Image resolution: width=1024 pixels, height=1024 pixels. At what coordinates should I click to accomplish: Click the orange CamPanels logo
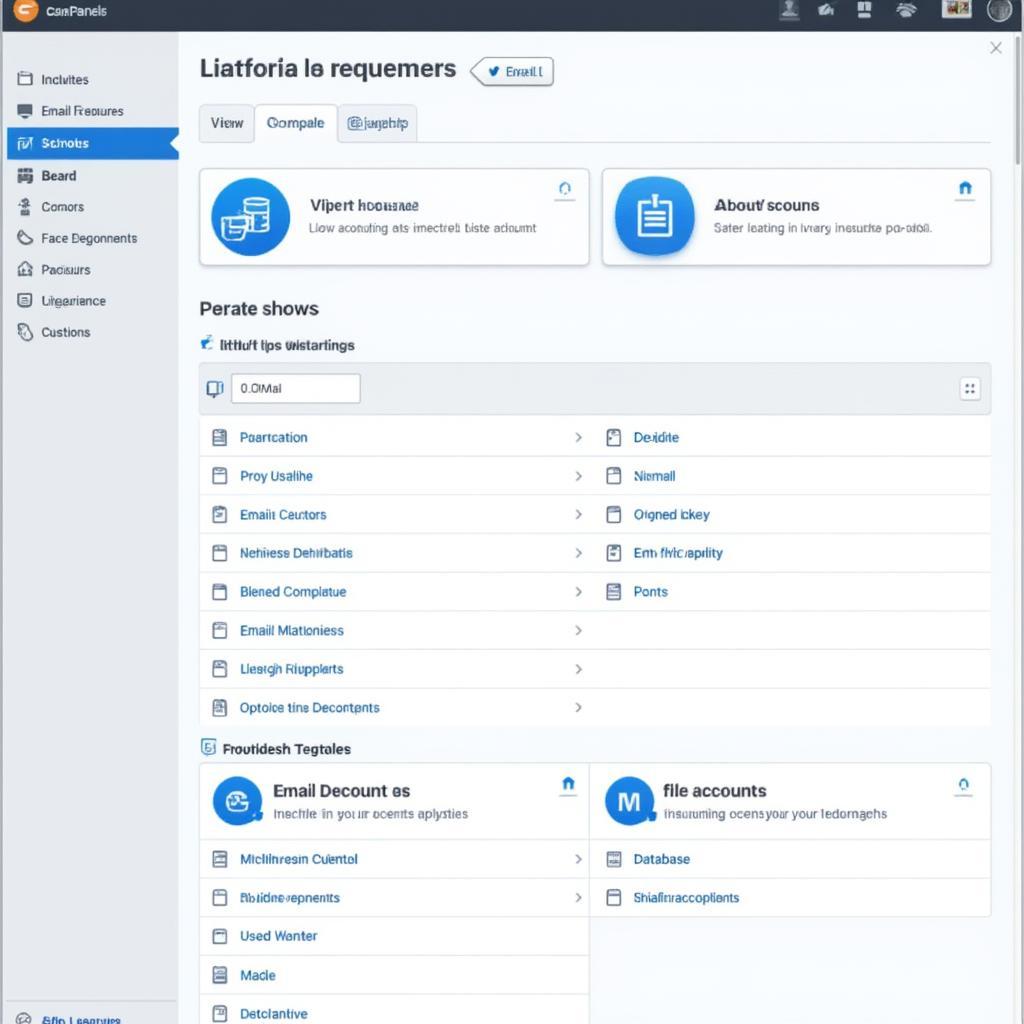pyautogui.click(x=26, y=10)
